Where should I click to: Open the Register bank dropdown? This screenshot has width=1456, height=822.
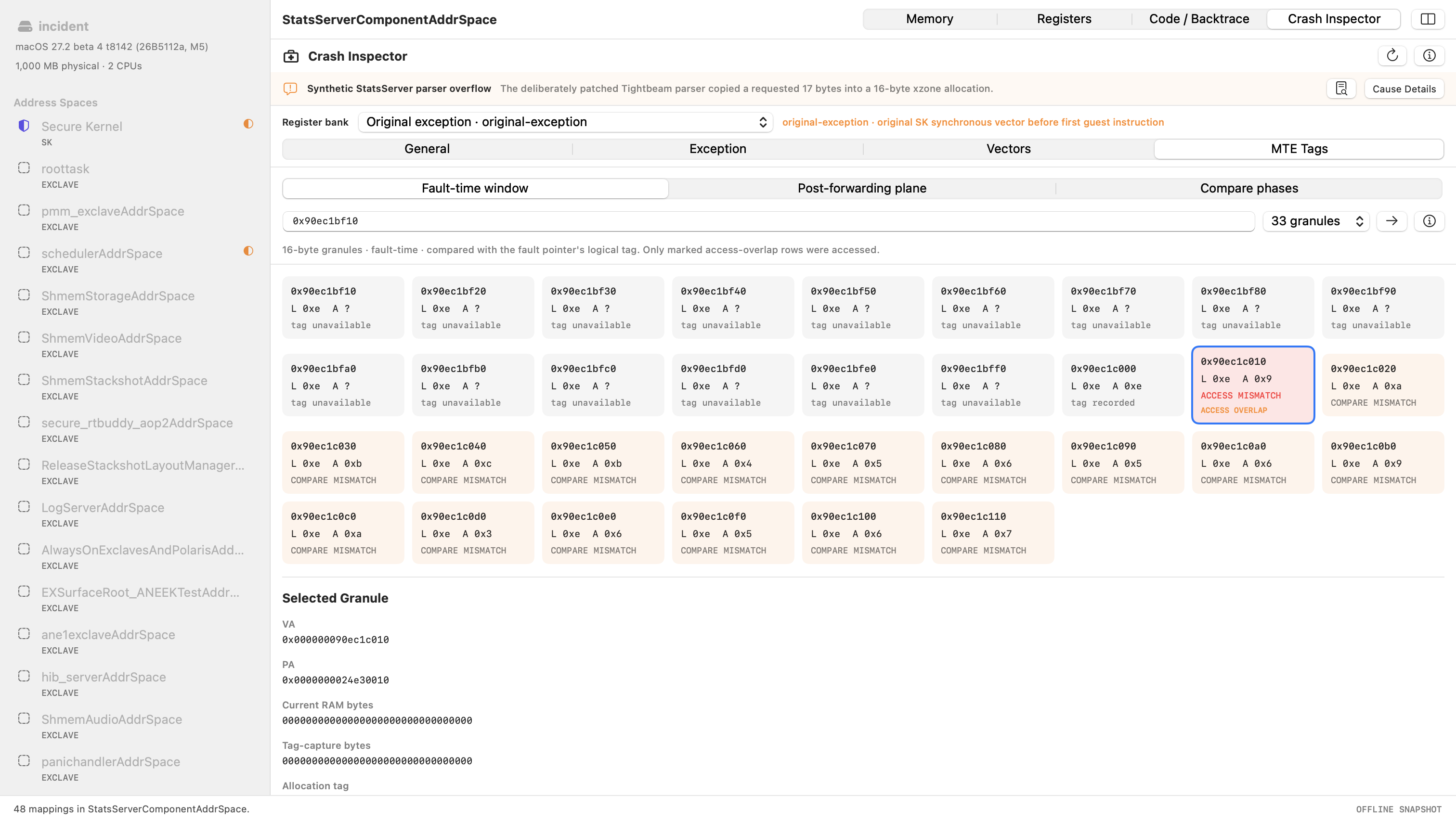click(565, 122)
